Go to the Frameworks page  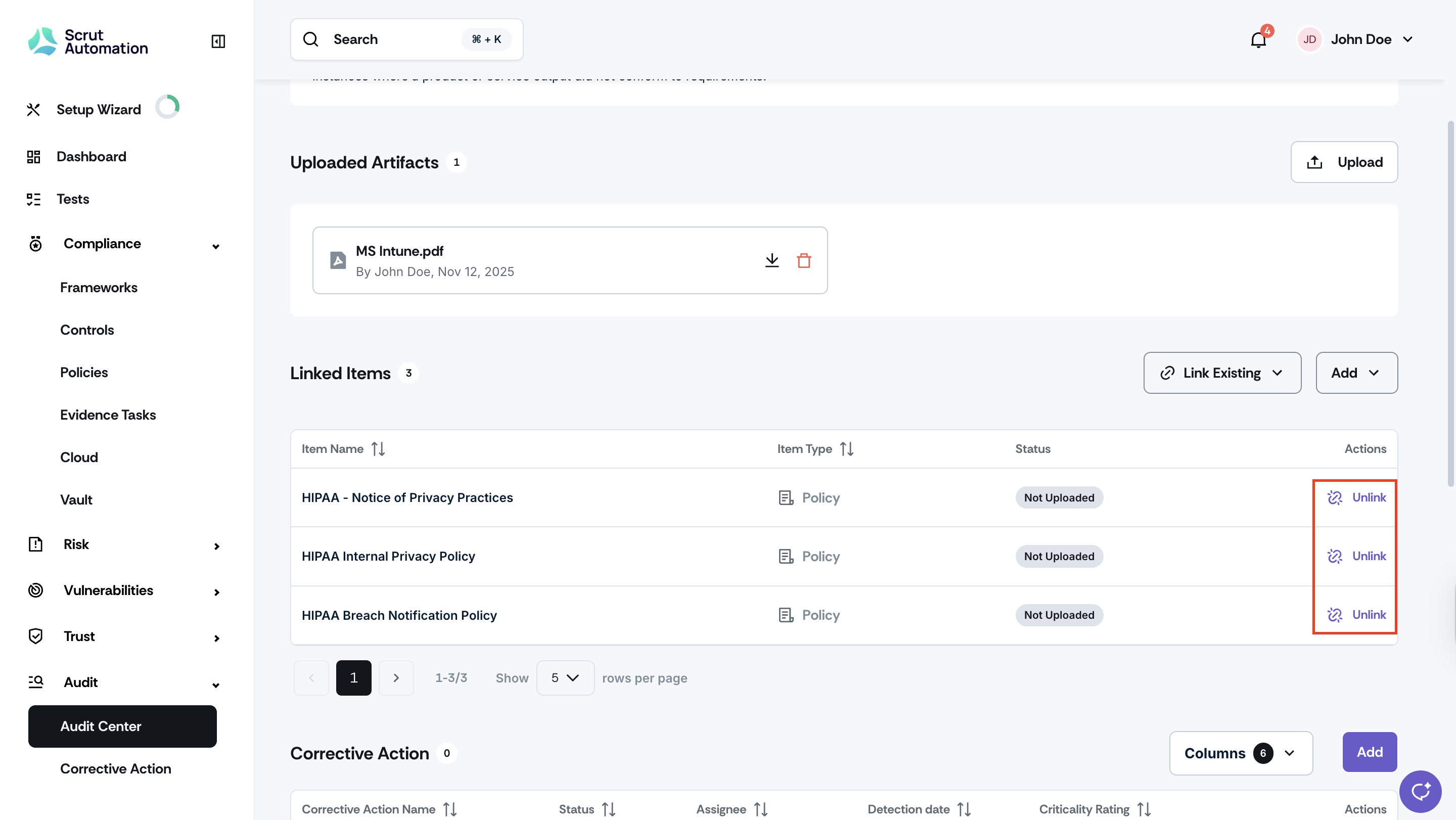click(x=99, y=287)
